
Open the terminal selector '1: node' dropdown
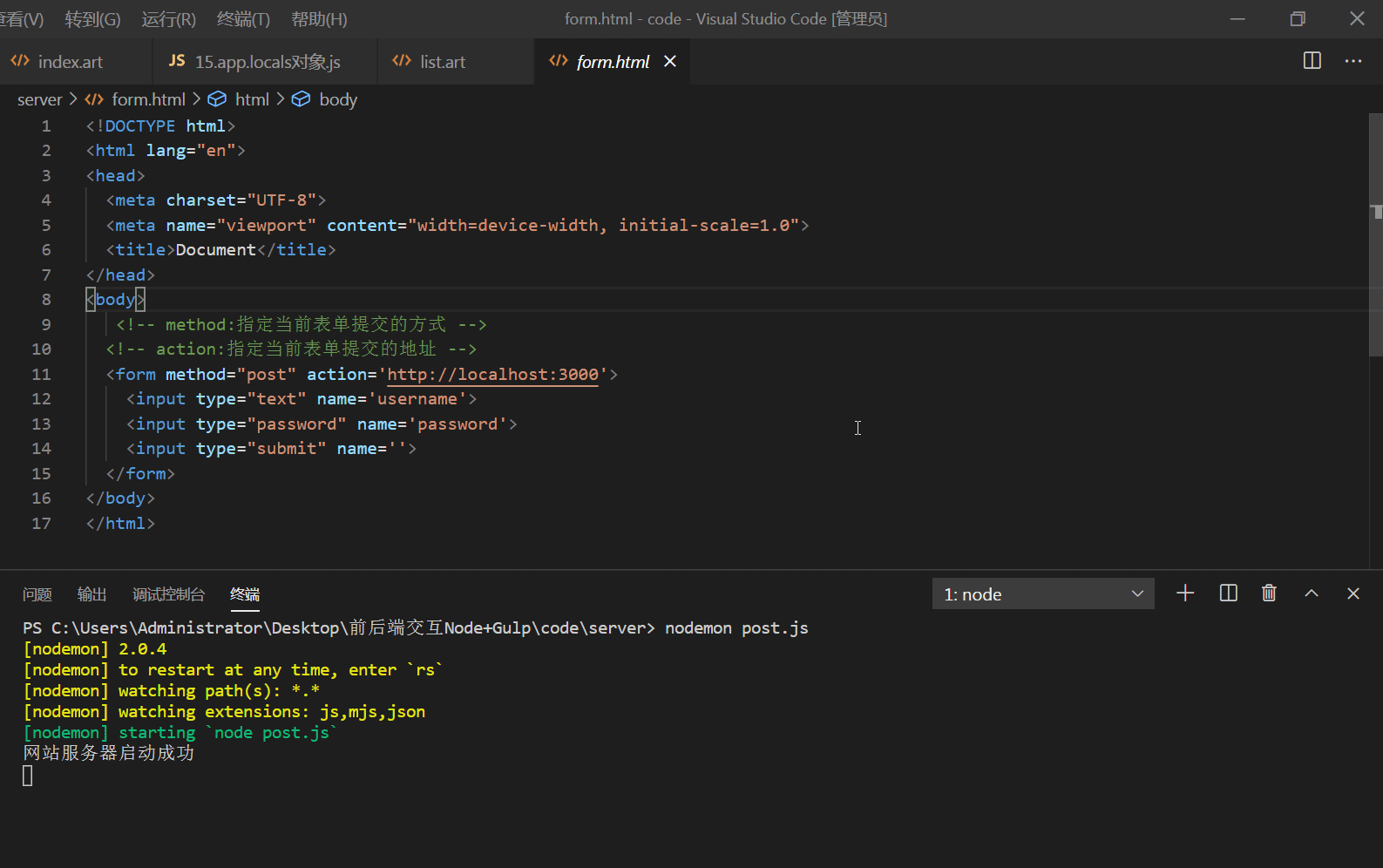point(1043,593)
